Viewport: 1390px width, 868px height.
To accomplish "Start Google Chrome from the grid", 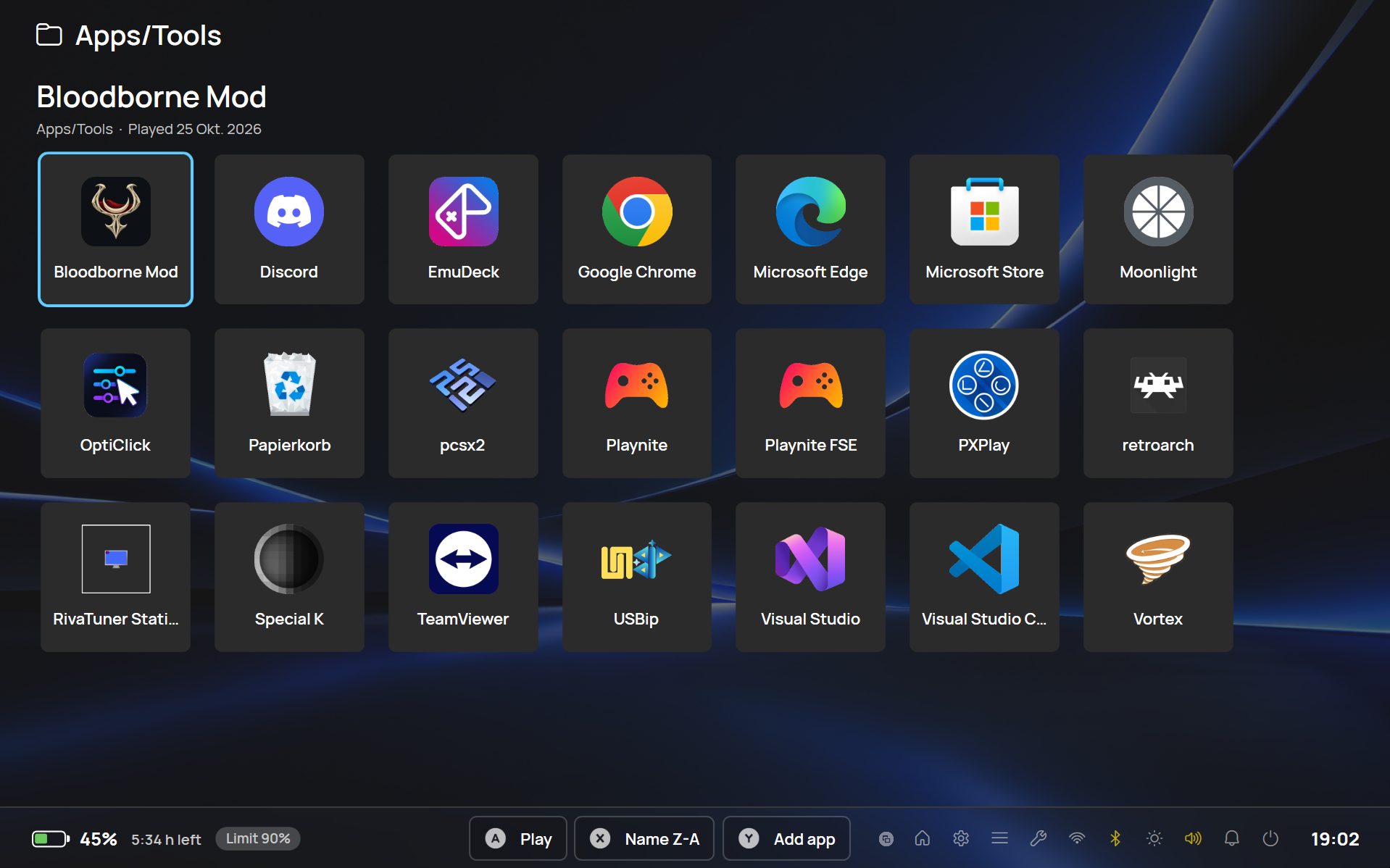I will tap(637, 229).
